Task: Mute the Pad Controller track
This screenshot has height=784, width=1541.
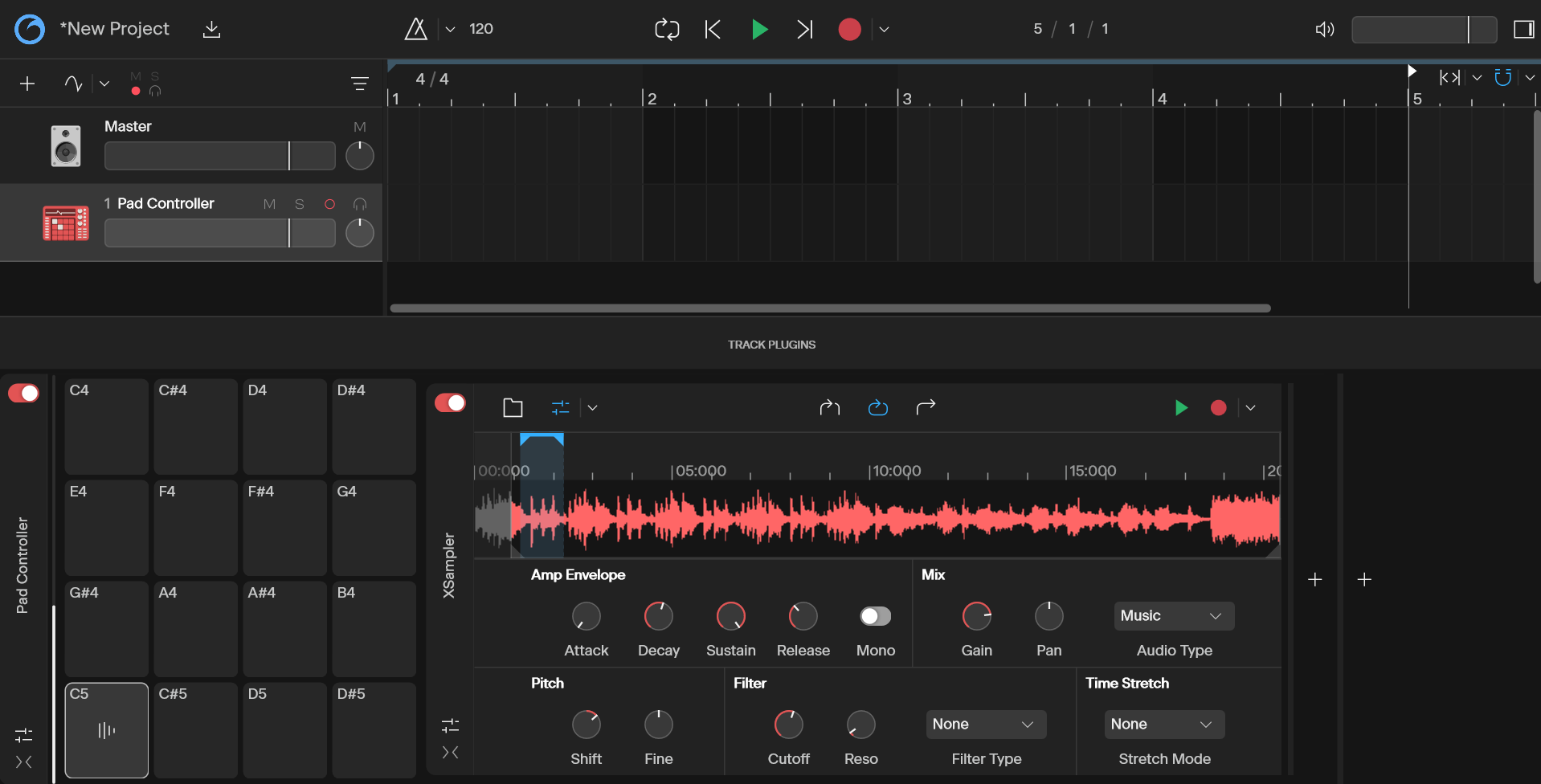Action: (269, 204)
